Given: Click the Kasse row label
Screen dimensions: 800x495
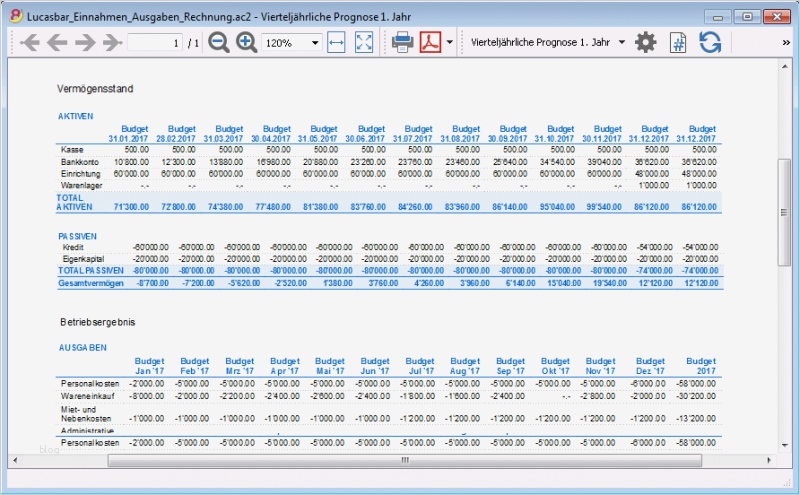Looking at the screenshot, I should point(72,150).
